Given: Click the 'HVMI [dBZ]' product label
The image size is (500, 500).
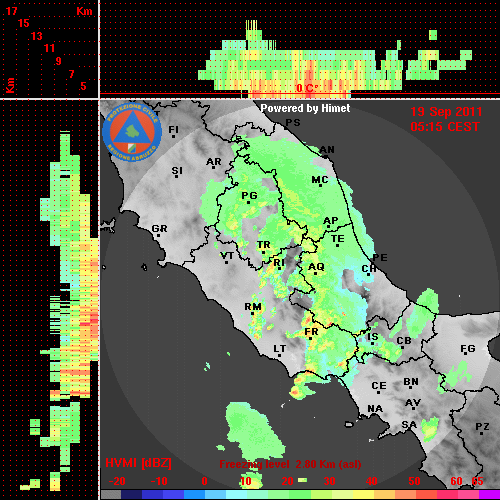Looking at the screenshot, I should 138,463.
